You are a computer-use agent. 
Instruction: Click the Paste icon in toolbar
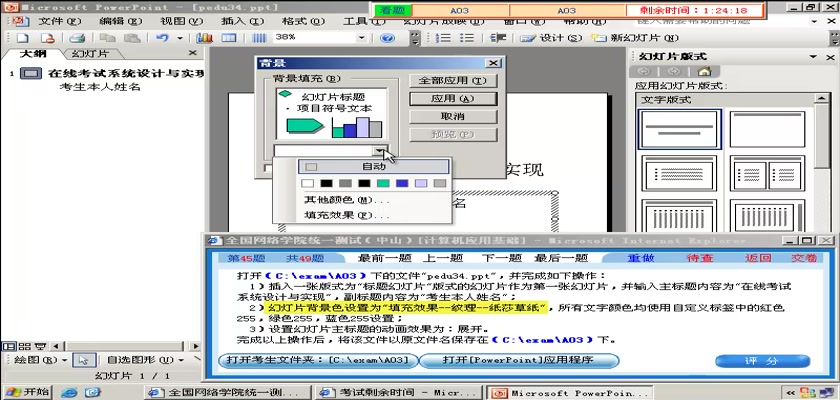132,38
